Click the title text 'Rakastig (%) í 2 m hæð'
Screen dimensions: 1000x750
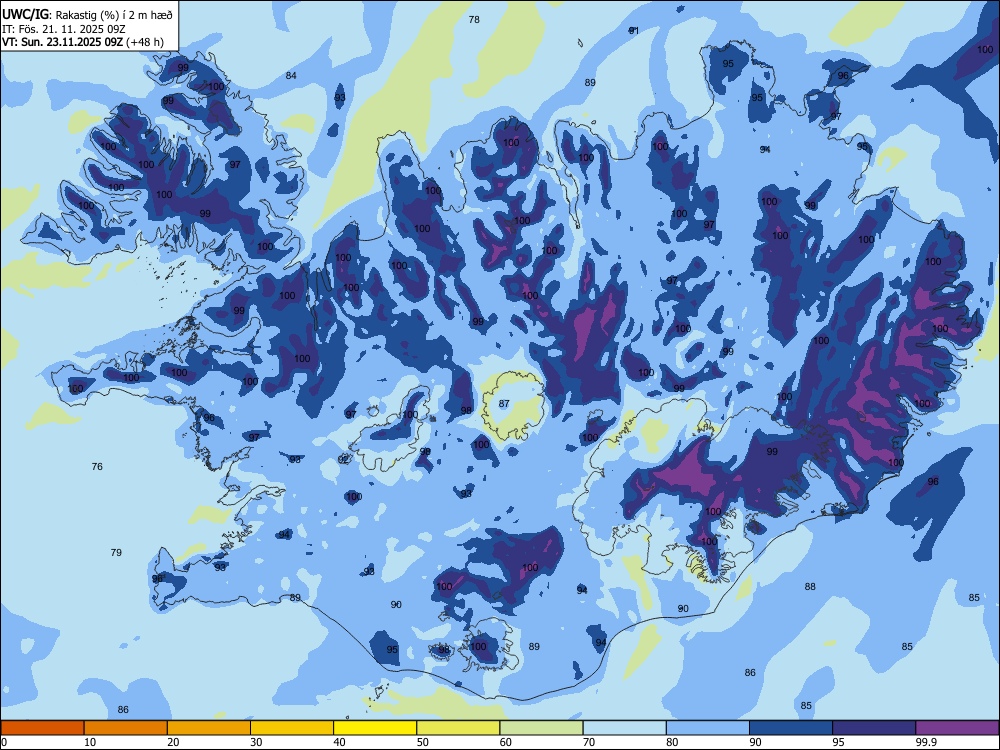tap(114, 14)
